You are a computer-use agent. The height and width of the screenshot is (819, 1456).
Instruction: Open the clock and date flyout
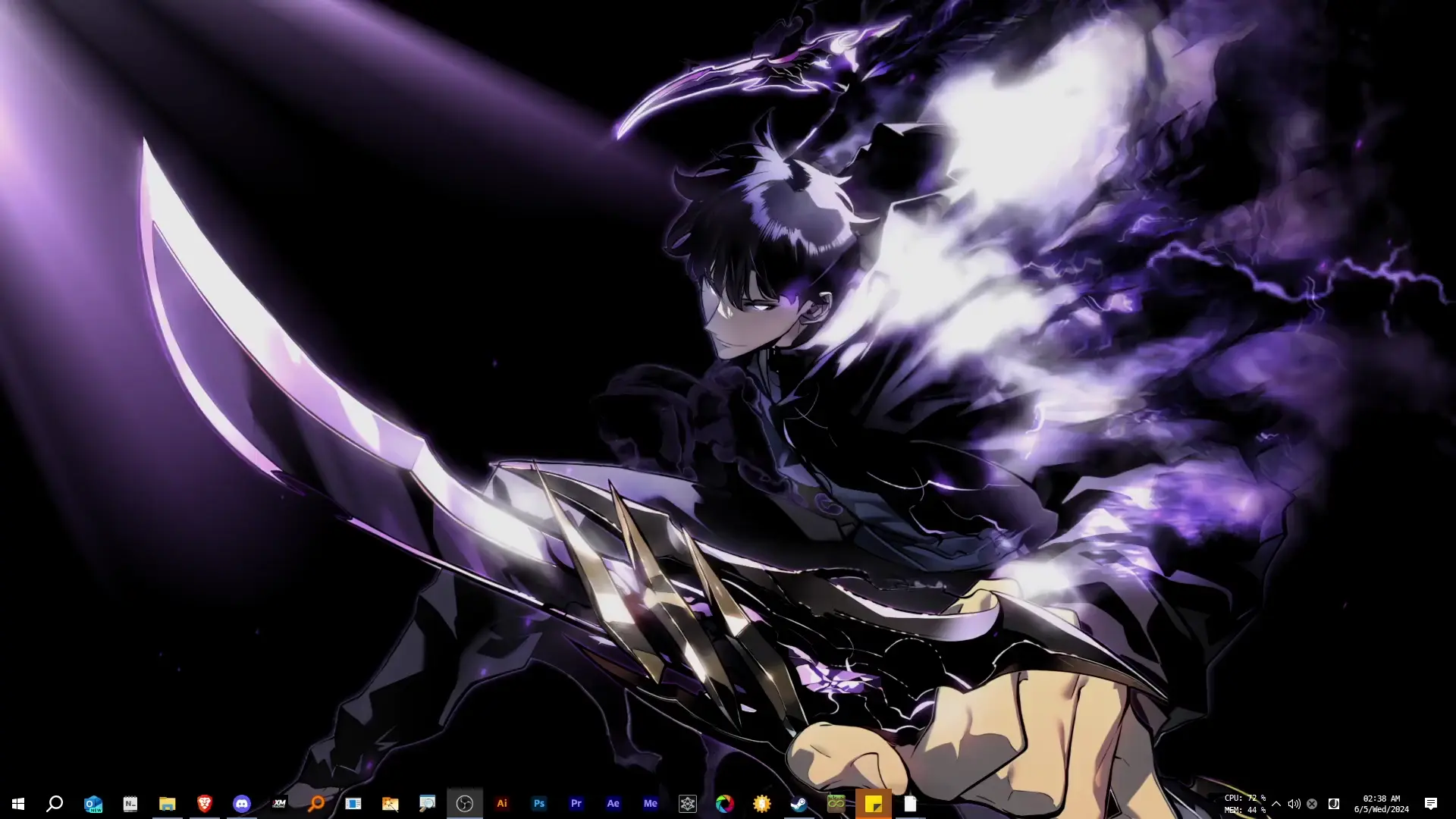click(1381, 804)
